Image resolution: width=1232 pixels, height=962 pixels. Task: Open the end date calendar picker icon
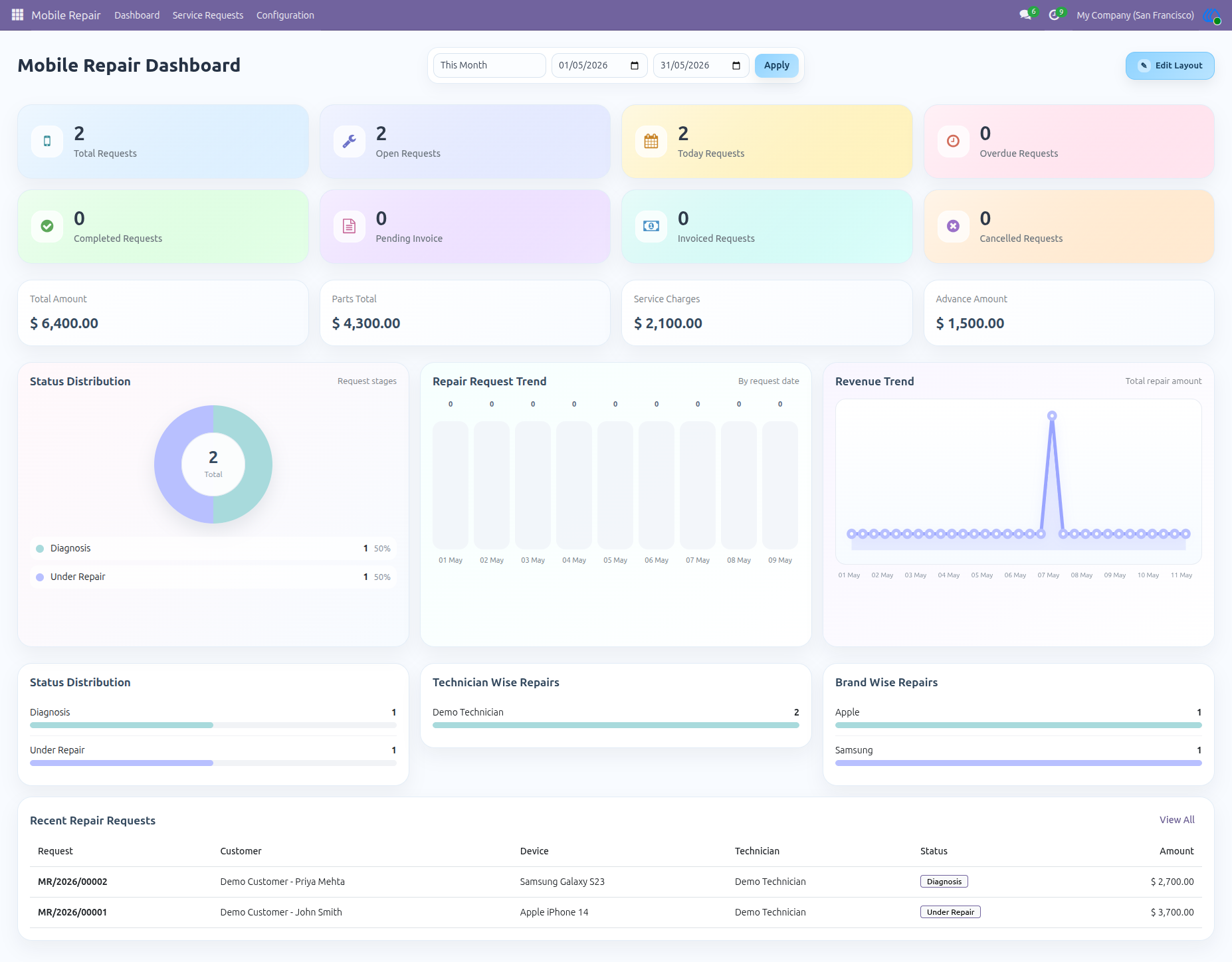click(x=736, y=65)
